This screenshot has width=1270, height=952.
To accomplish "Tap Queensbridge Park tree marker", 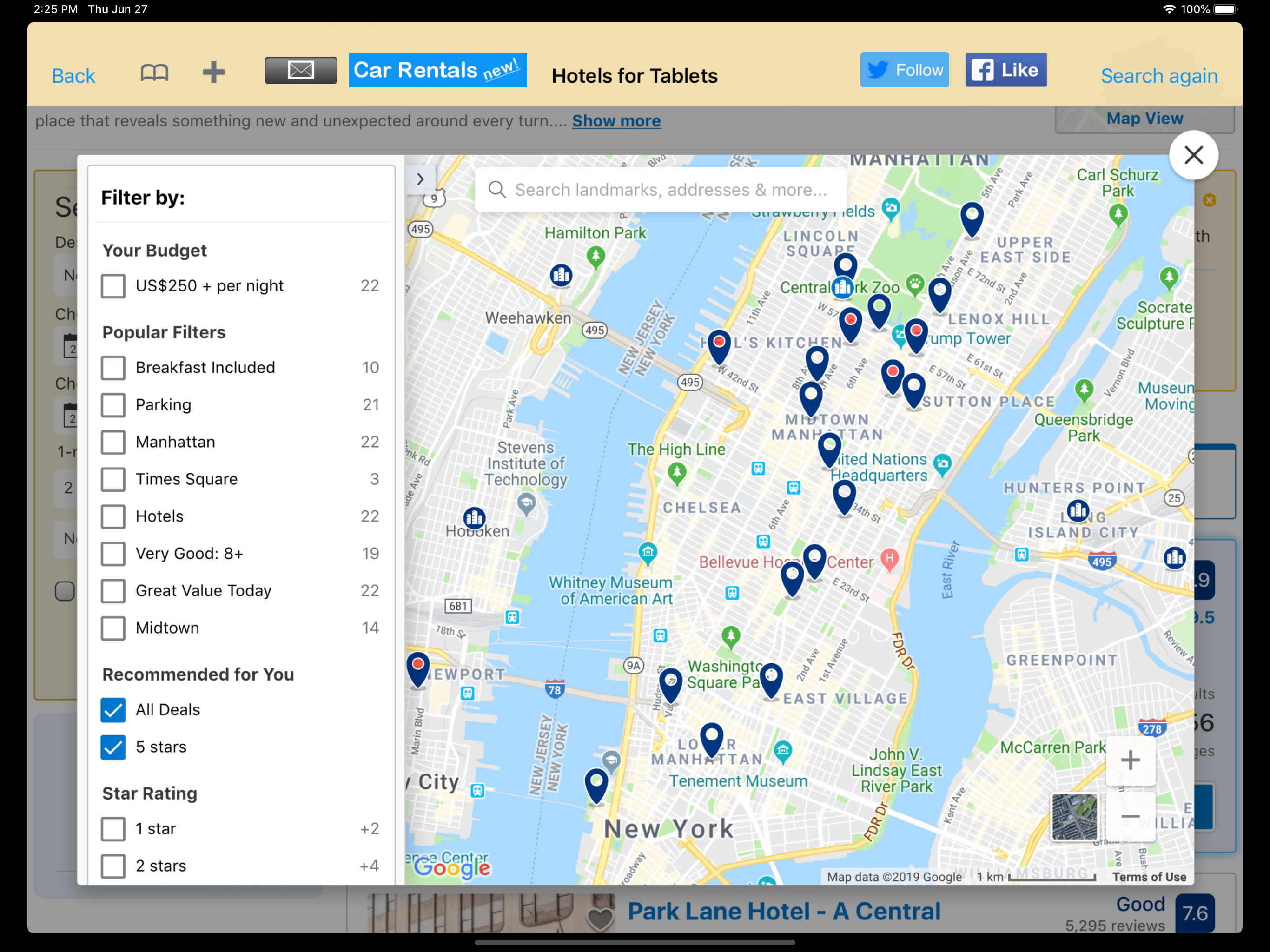I will pyautogui.click(x=1084, y=391).
